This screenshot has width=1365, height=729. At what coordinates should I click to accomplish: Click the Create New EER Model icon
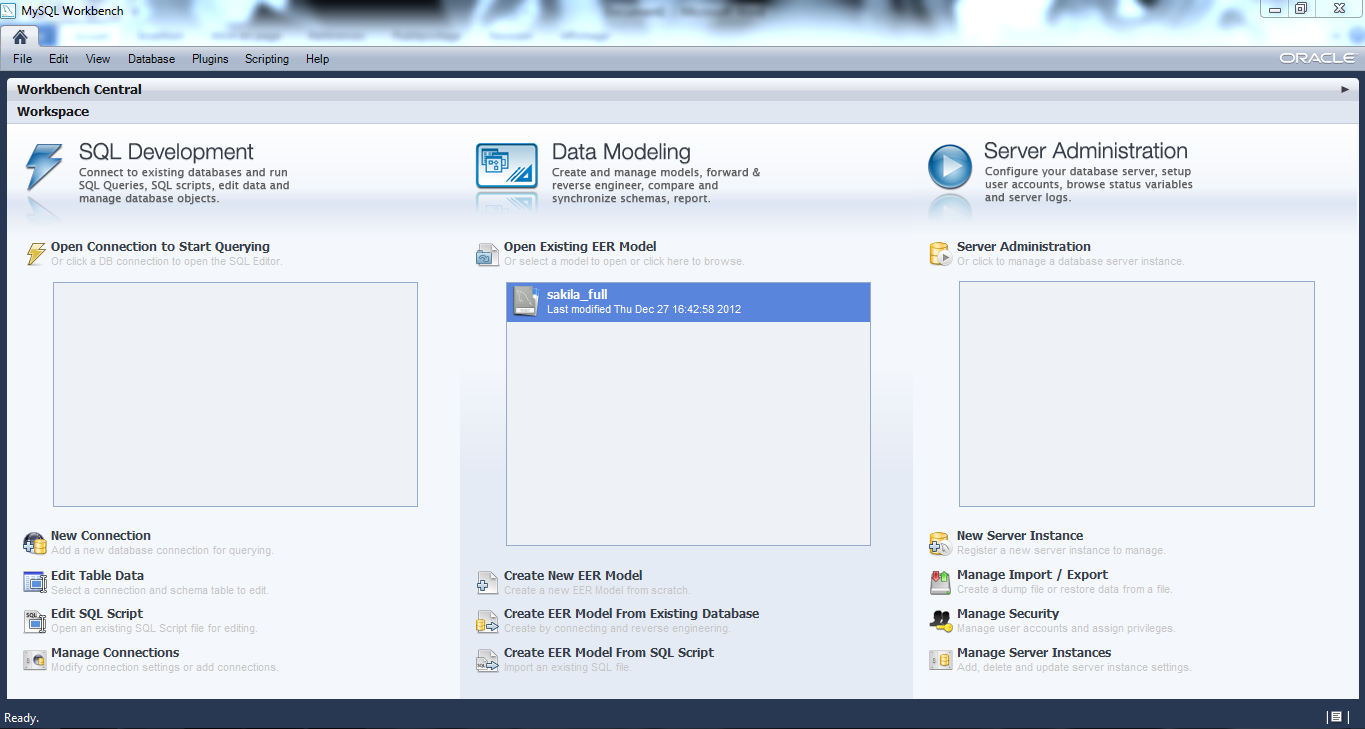tap(487, 583)
